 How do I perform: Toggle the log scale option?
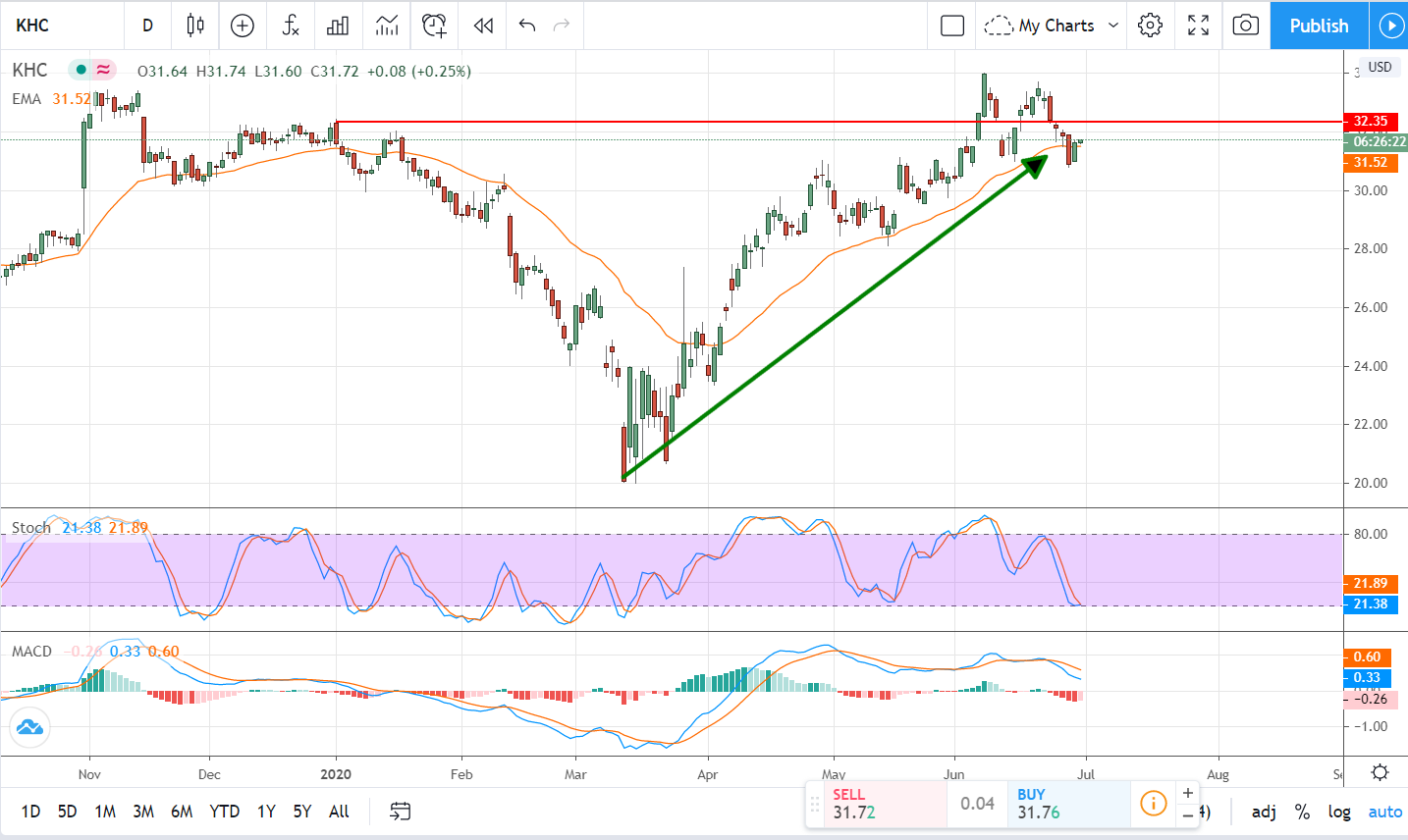click(1339, 812)
